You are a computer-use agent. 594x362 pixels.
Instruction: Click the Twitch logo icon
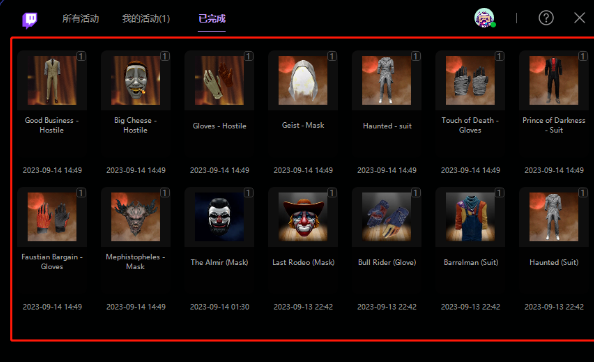pos(30,20)
